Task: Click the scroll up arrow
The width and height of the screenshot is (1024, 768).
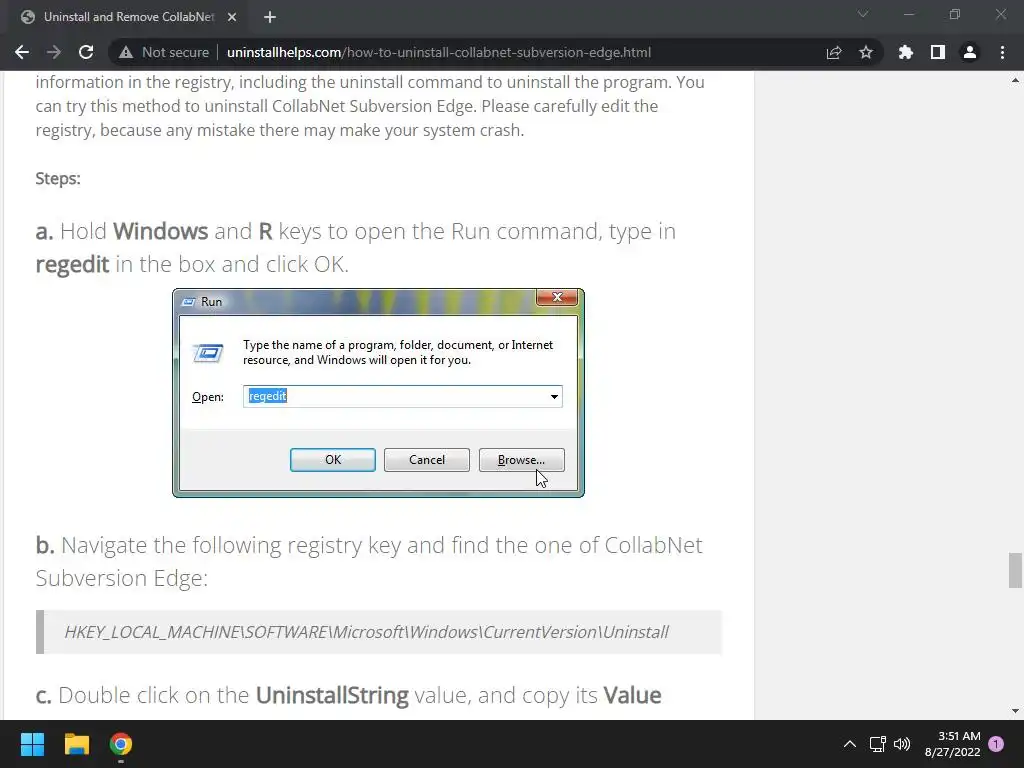Action: (1015, 80)
